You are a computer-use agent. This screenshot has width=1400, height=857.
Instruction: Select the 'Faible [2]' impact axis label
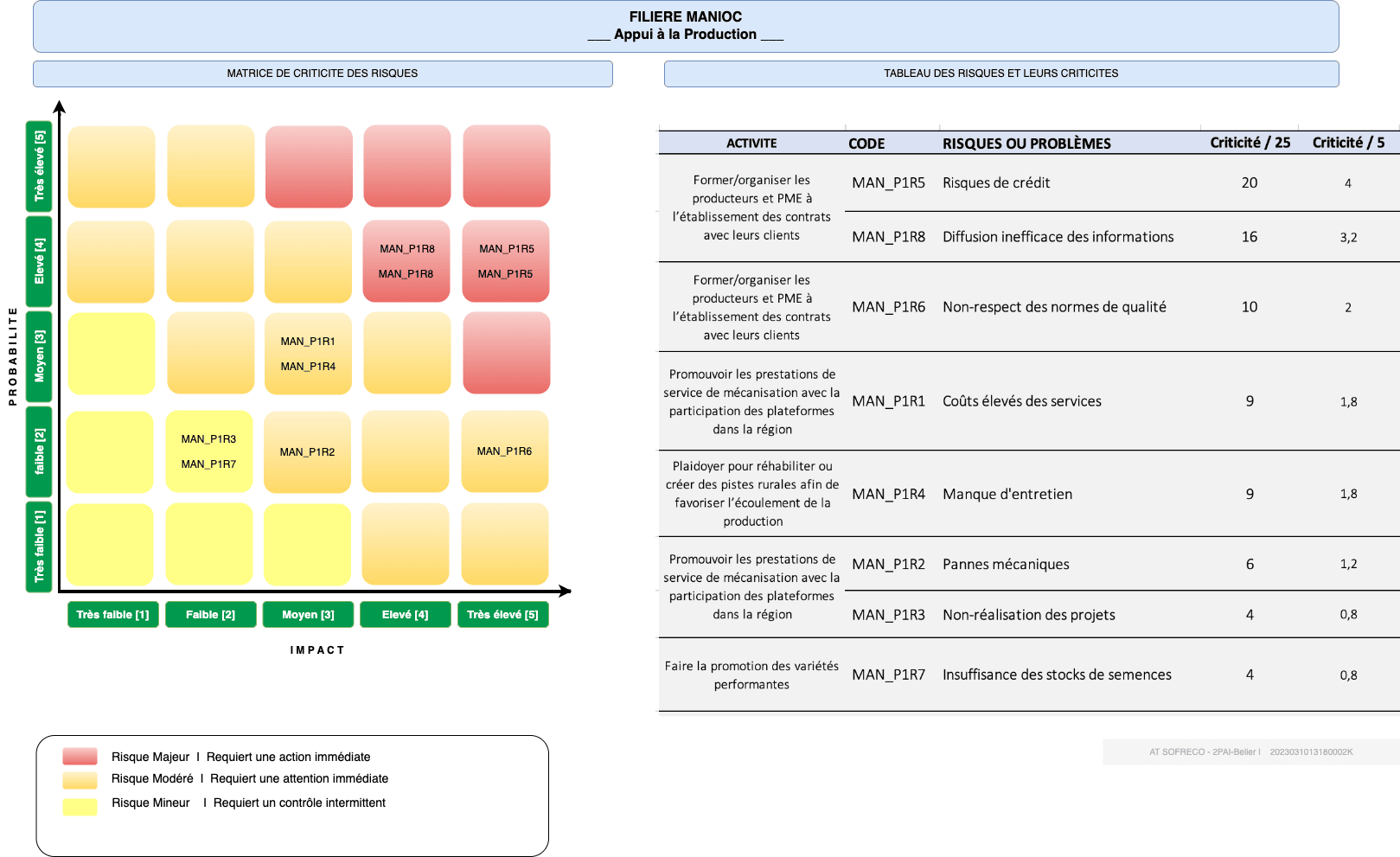[210, 615]
